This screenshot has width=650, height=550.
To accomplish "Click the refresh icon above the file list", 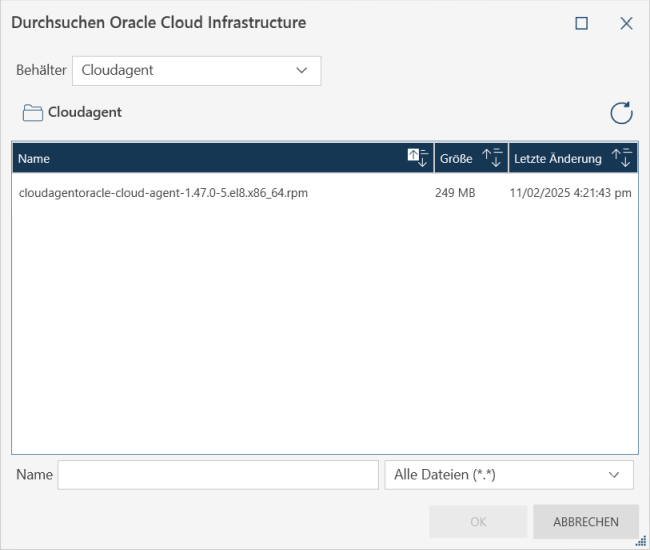I will [x=621, y=113].
